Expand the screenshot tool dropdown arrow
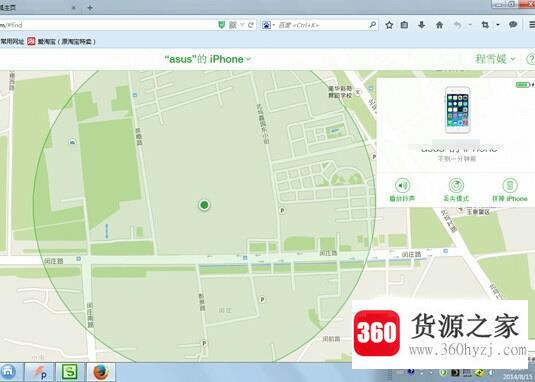This screenshot has width=535, height=382. (x=498, y=25)
